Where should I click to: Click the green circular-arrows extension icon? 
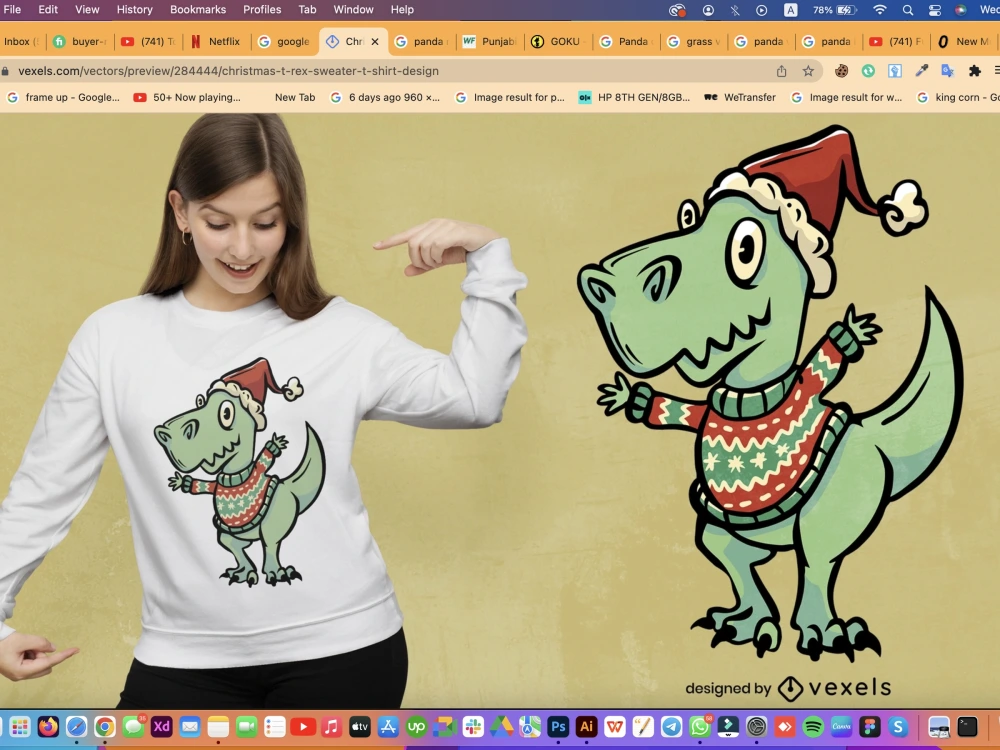[868, 71]
